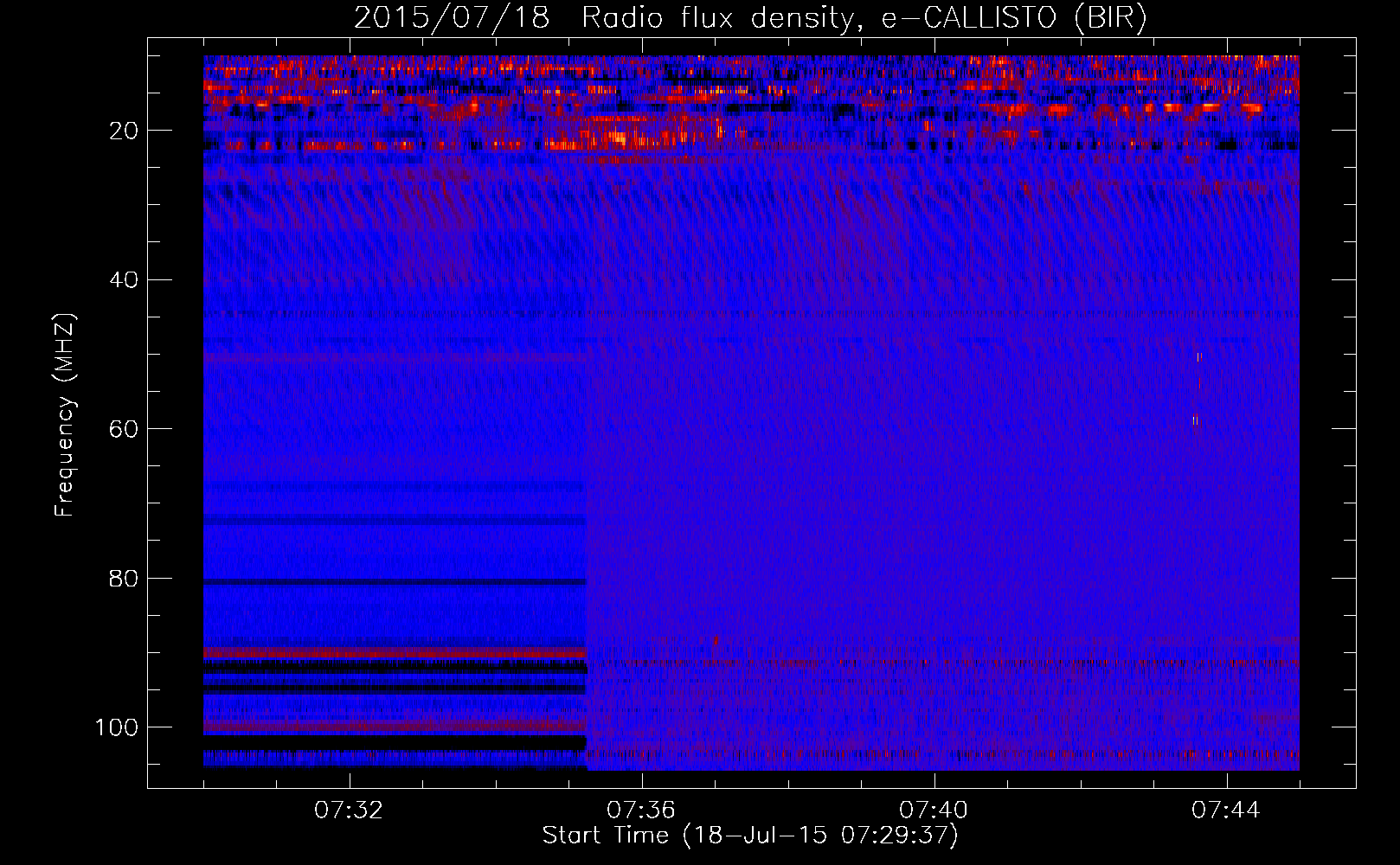
Task: Click the 07:44 time axis label
Action: pos(1226,811)
